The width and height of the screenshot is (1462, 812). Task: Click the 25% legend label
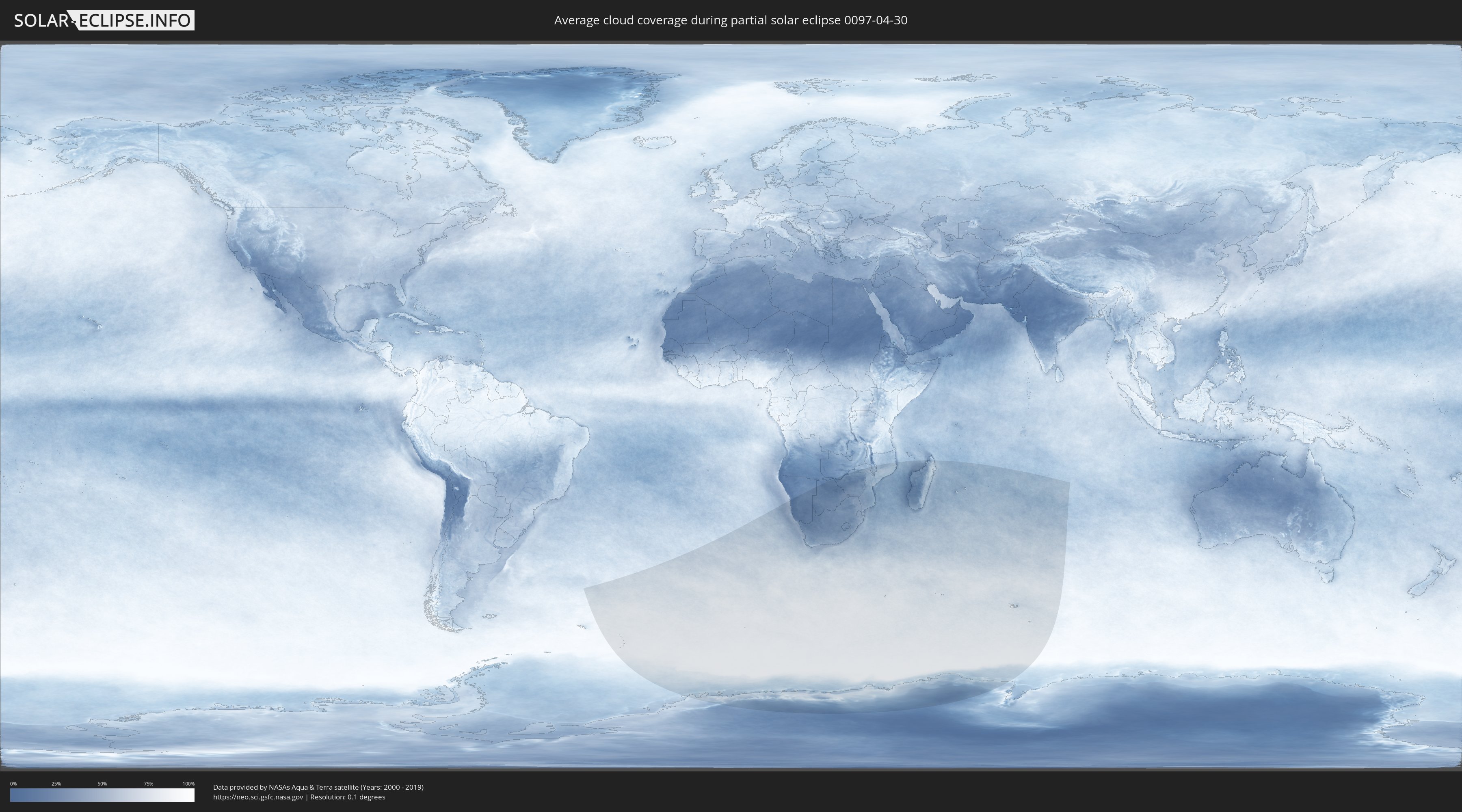[56, 784]
